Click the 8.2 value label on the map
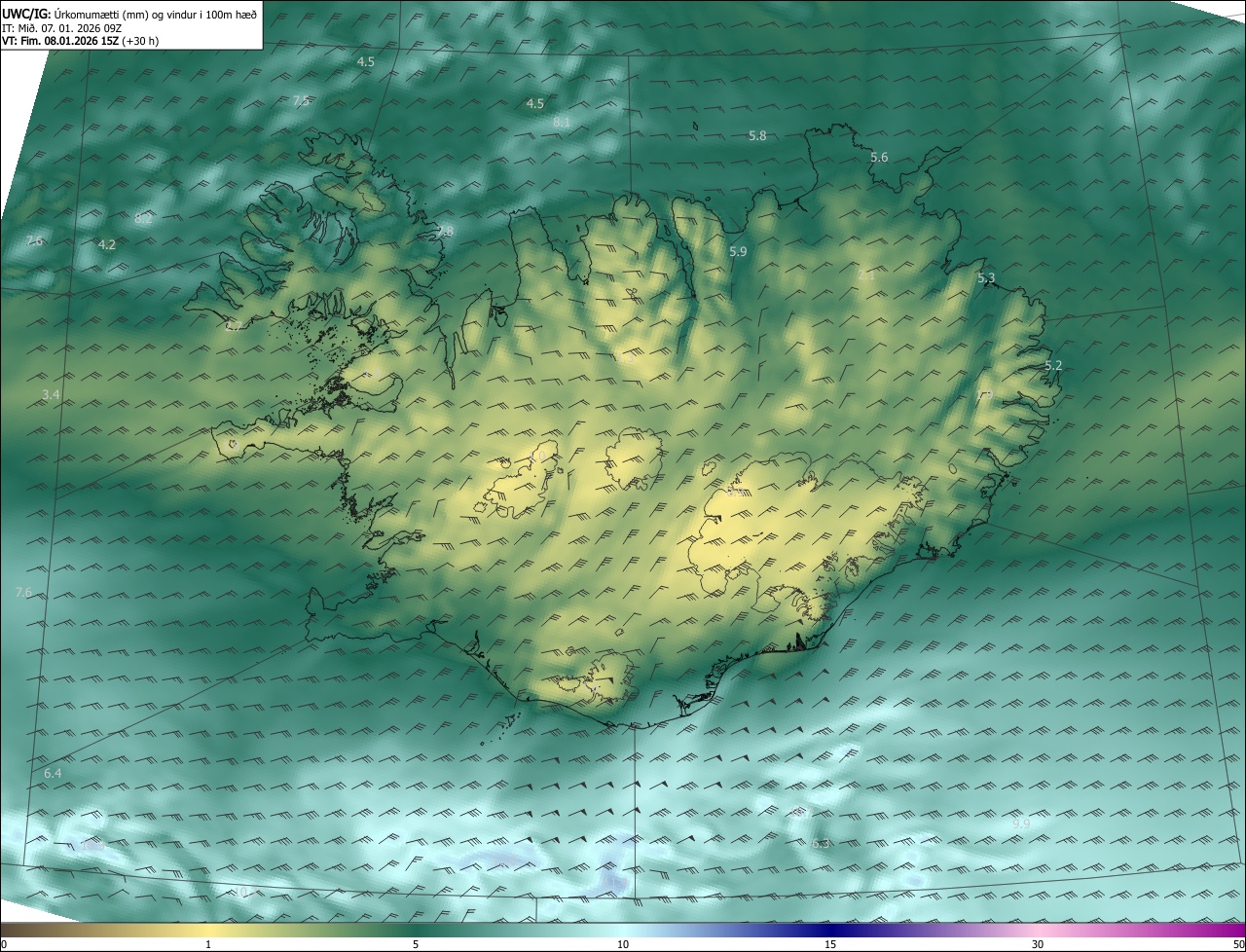The width and height of the screenshot is (1246, 952). coord(143,219)
